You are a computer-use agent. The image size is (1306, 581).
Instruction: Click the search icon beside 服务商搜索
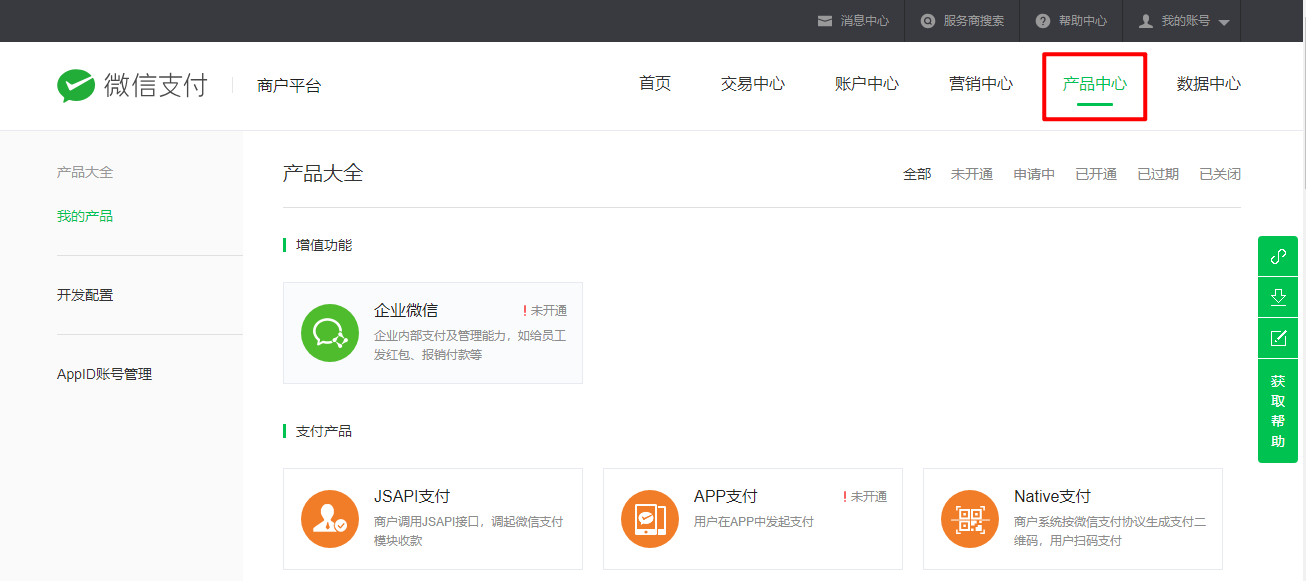(928, 20)
